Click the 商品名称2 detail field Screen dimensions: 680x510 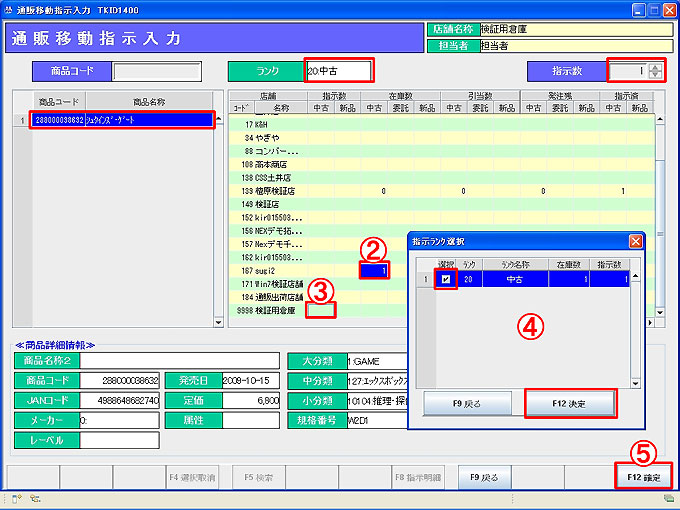coord(180,361)
